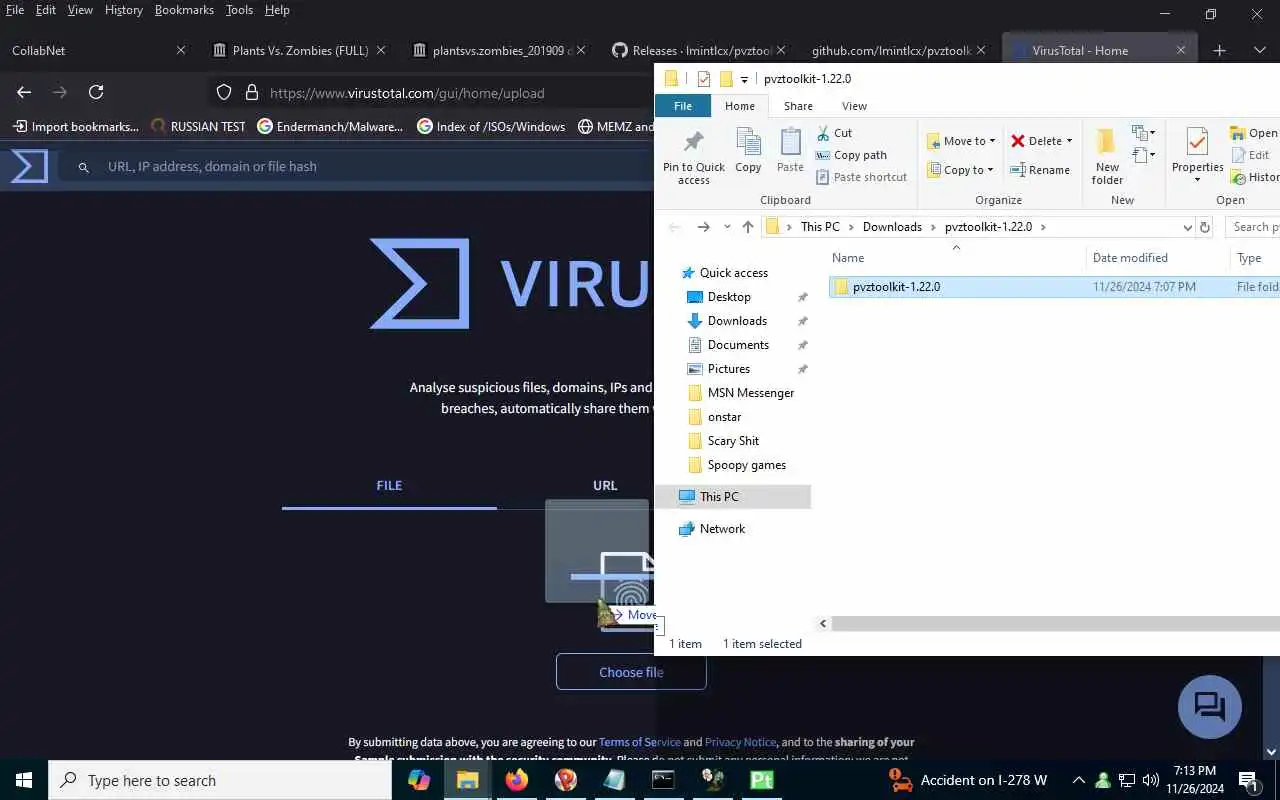The image size is (1280, 800).
Task: Select This PC in navigation pane
Action: tap(719, 497)
